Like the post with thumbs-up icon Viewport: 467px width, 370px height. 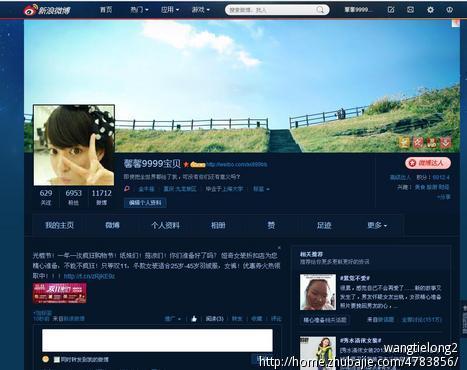[x=194, y=319]
